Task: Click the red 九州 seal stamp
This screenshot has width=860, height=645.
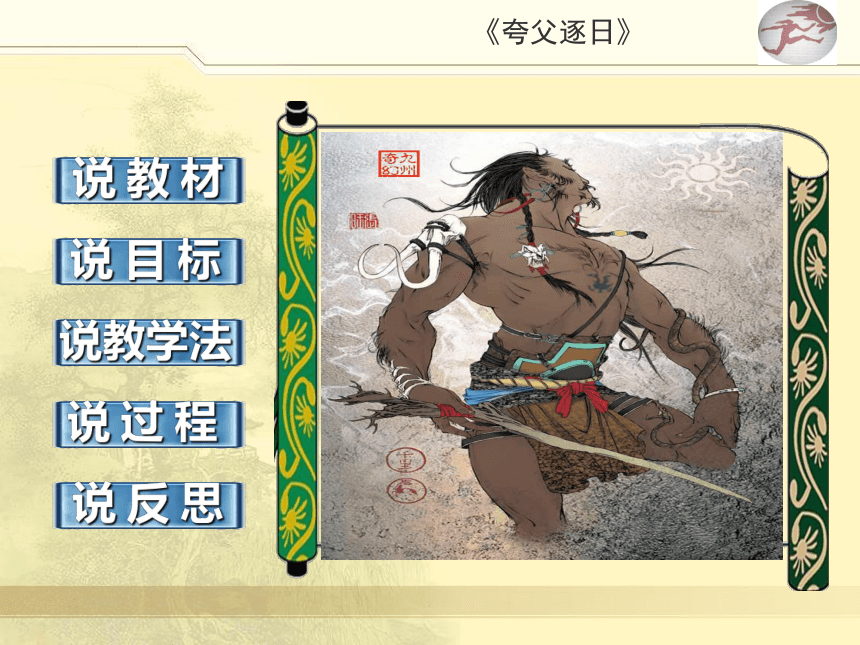Action: pyautogui.click(x=400, y=163)
